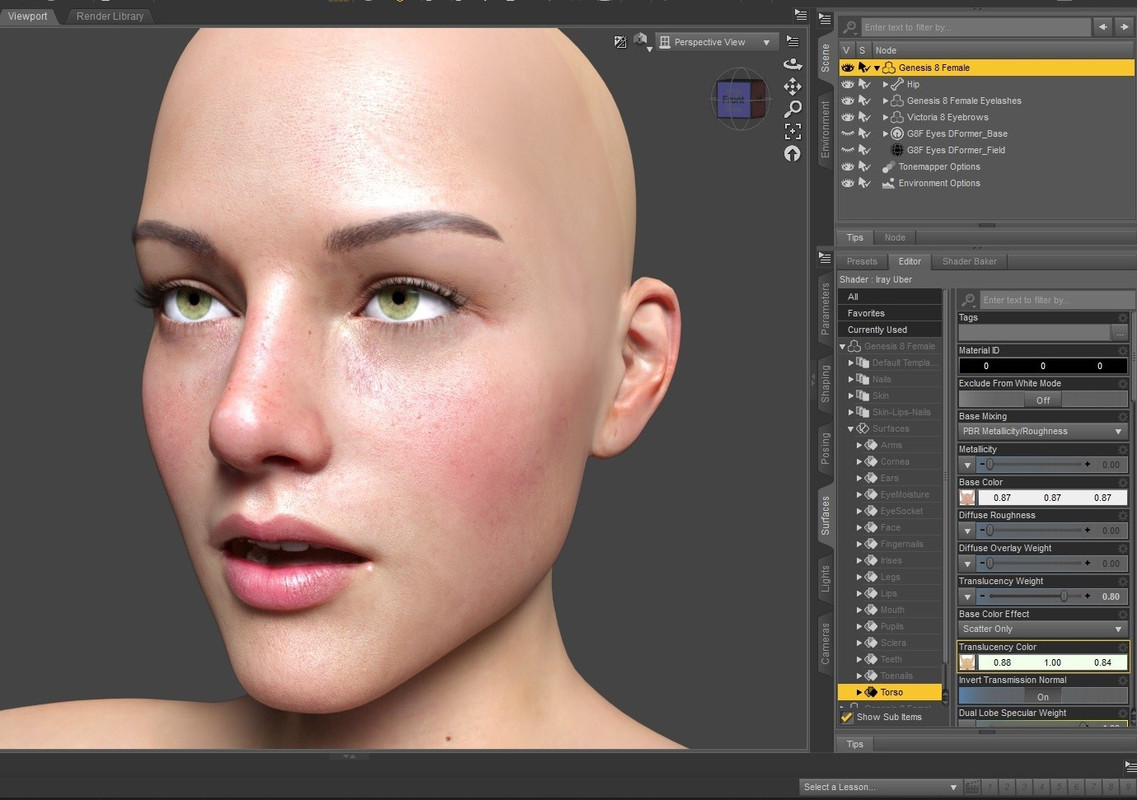Expand Victoria 8 Eyebrows node
This screenshot has height=800, width=1137.
click(x=885, y=117)
